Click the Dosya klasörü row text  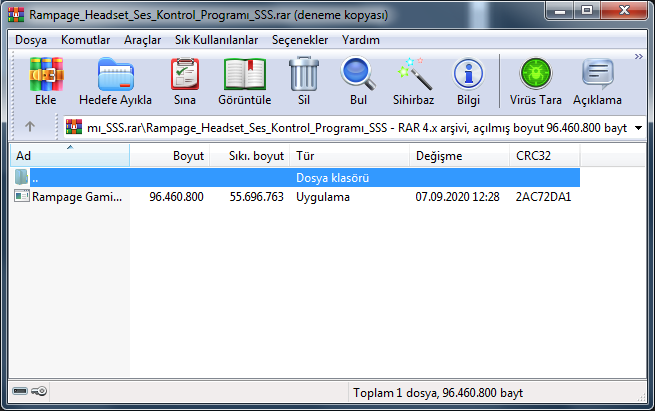click(333, 178)
